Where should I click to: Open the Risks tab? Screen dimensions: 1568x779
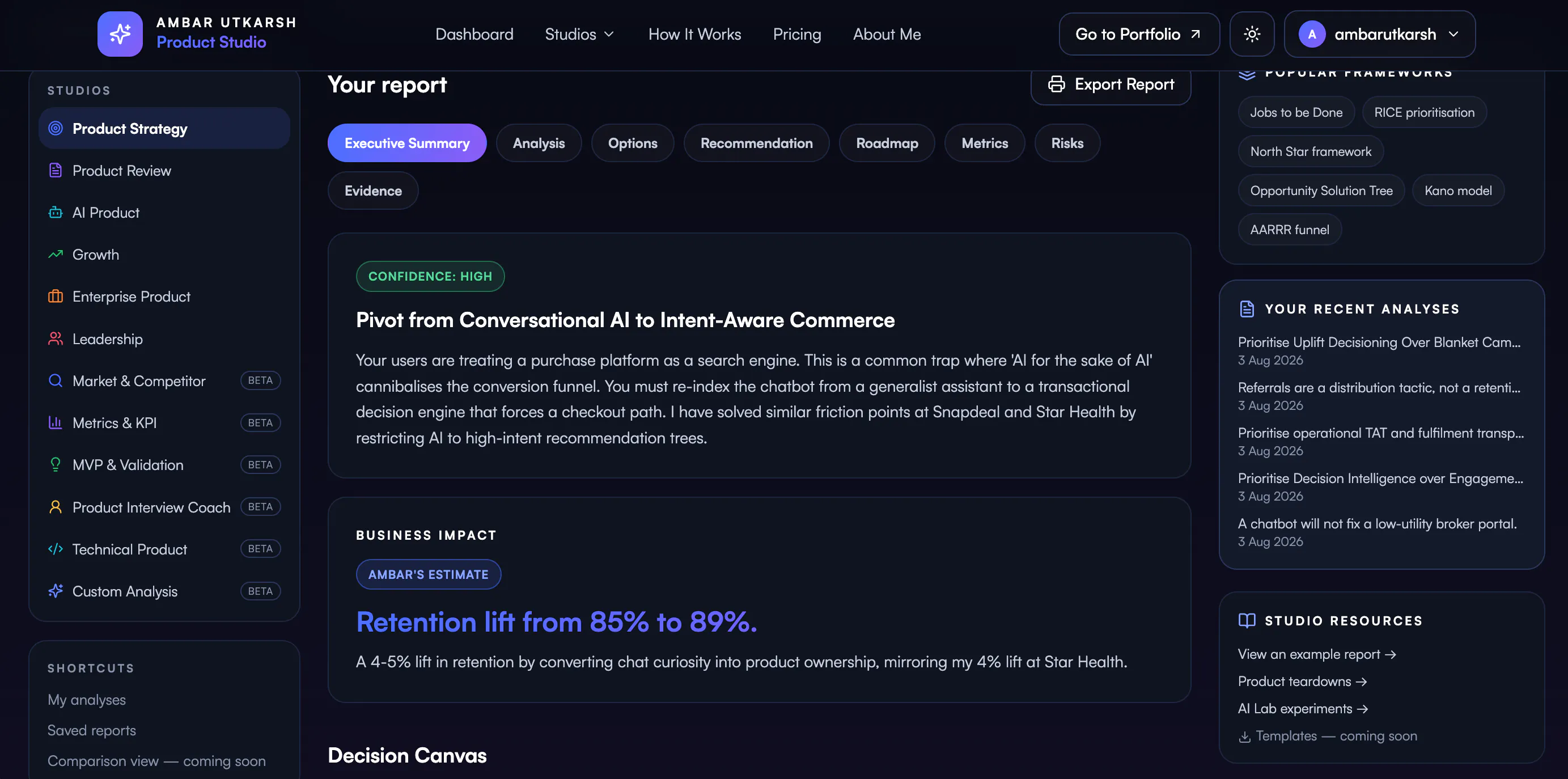1066,143
